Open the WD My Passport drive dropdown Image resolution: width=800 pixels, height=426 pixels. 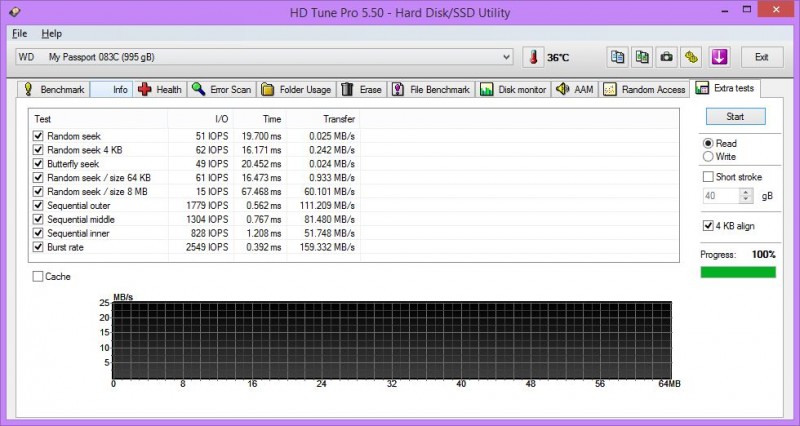506,57
